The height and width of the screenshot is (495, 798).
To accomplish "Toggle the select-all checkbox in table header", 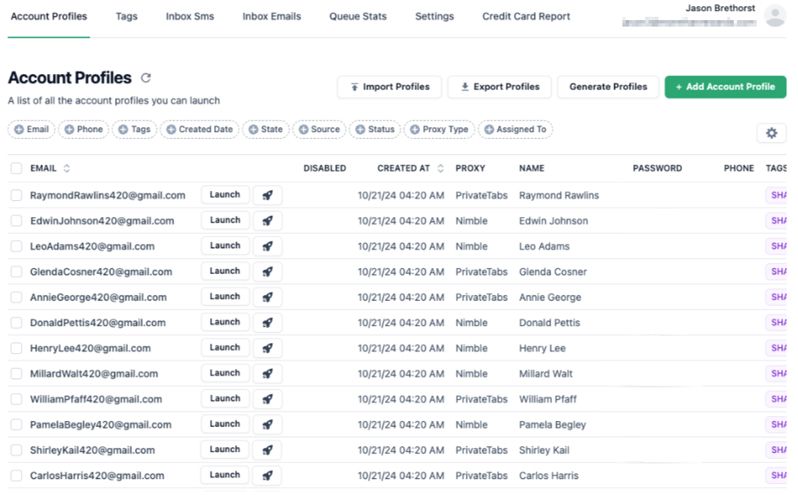I will click(x=16, y=168).
